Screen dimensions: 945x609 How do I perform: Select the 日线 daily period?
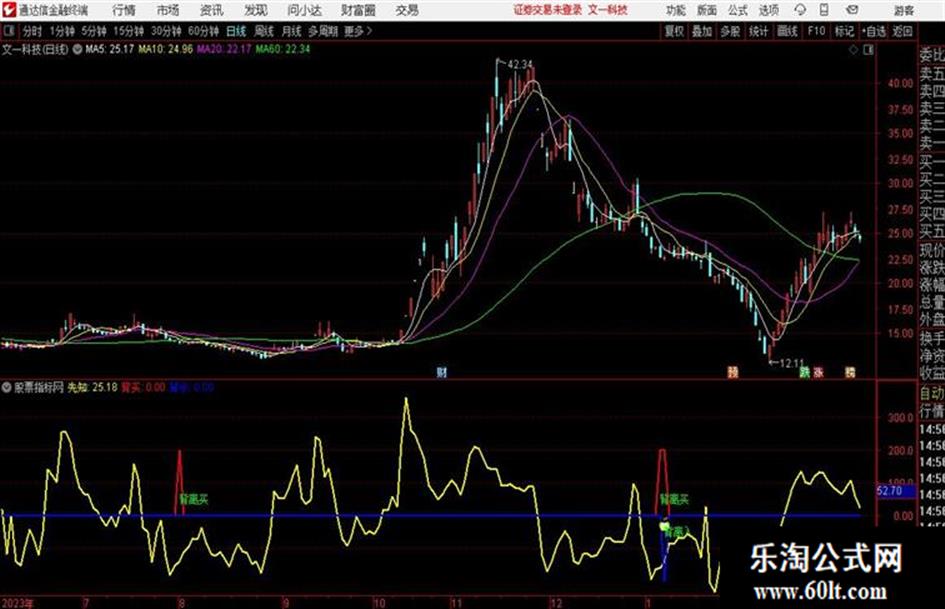tap(236, 31)
